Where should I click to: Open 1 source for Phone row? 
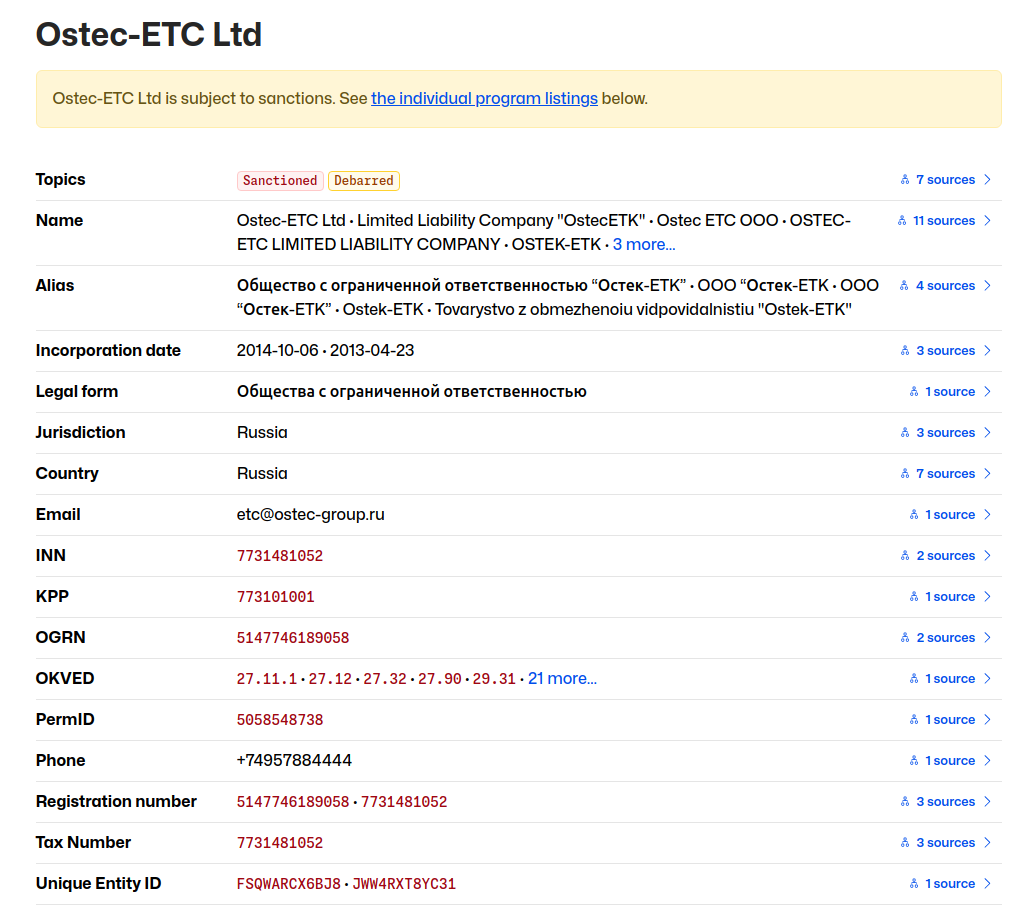(x=950, y=761)
